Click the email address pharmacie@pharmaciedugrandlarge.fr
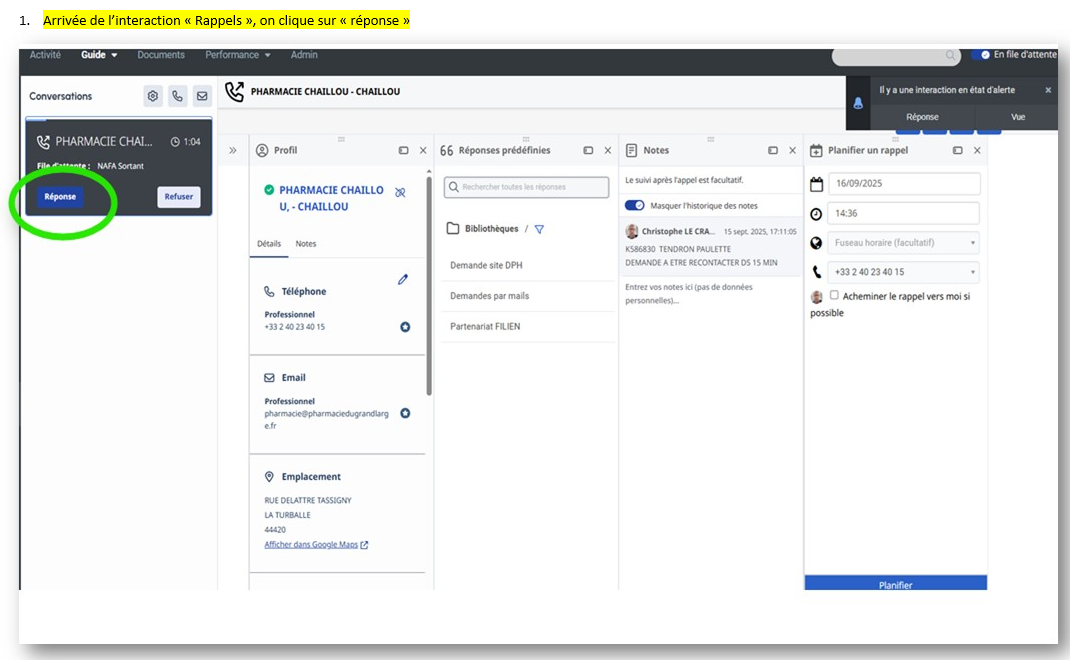 point(326,419)
